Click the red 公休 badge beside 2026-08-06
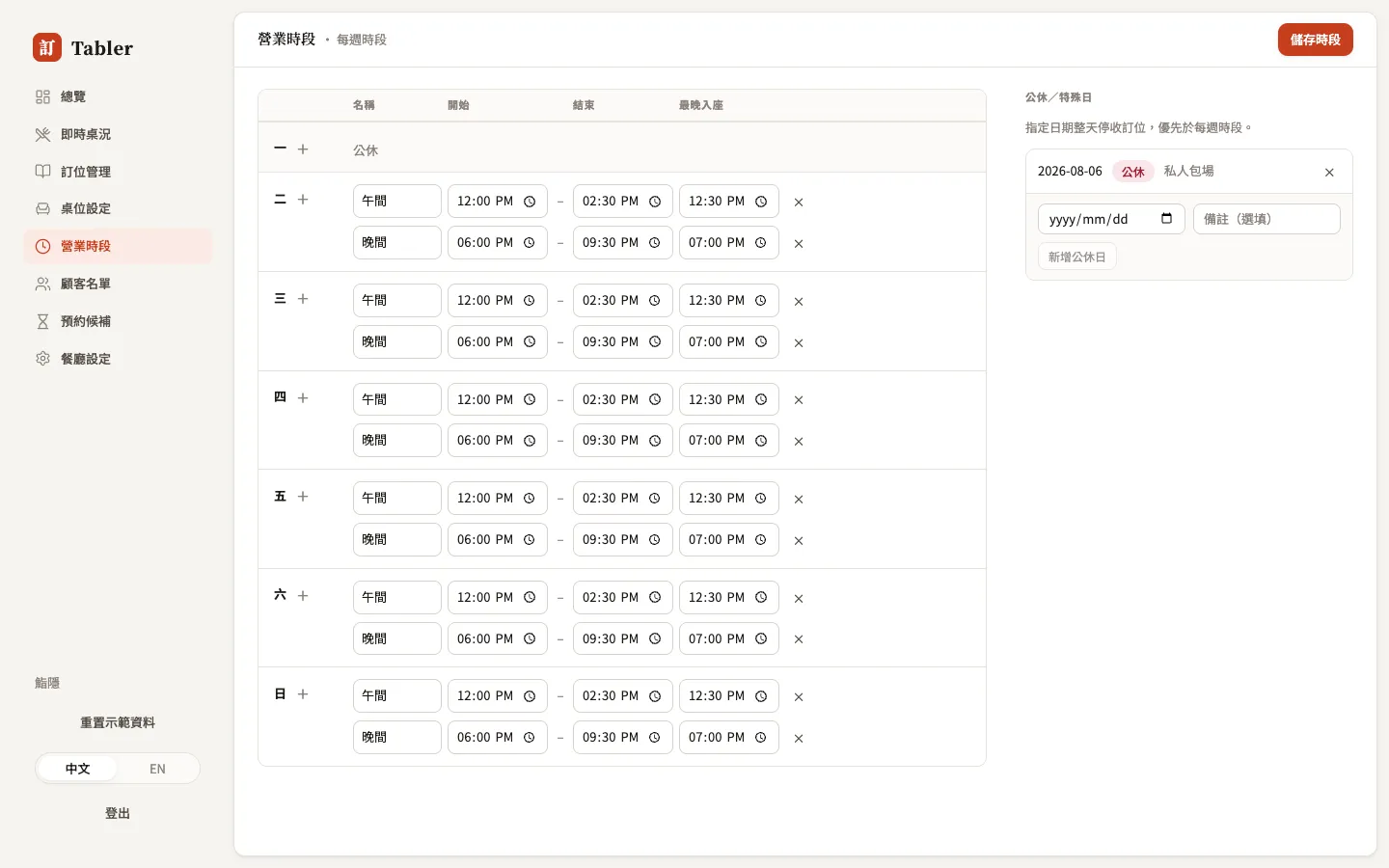The image size is (1389, 868). (1133, 172)
